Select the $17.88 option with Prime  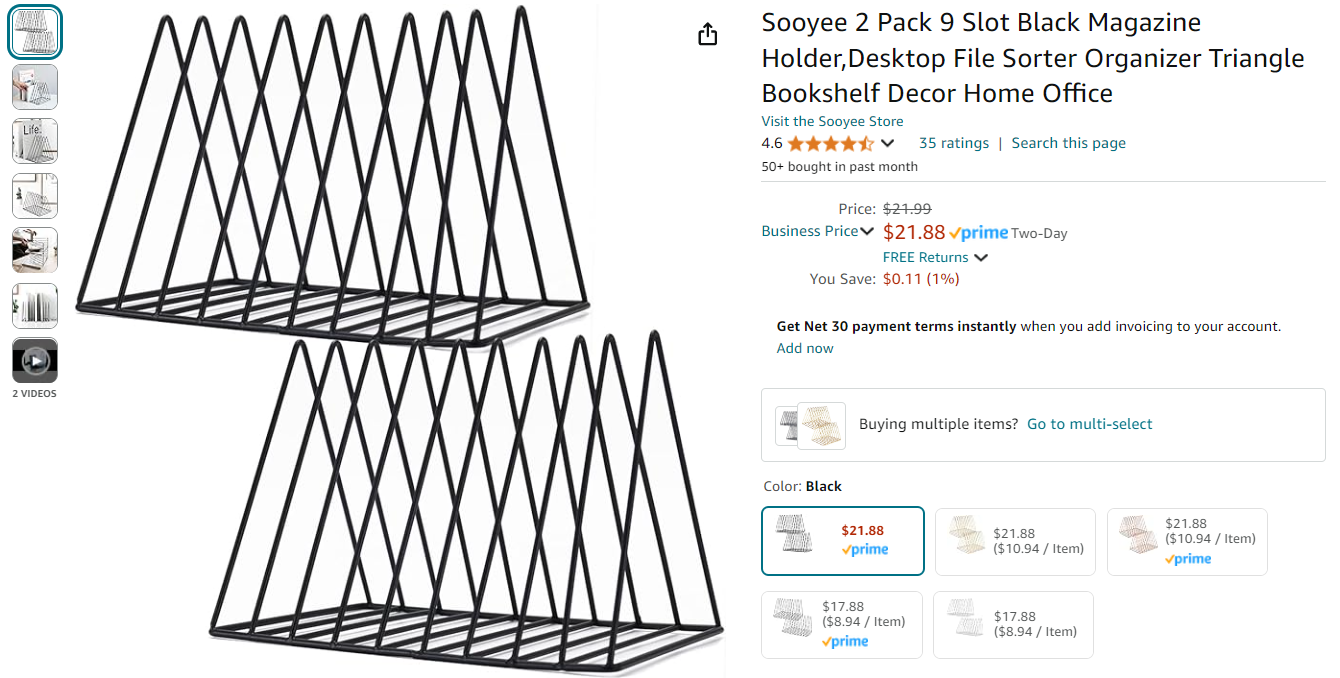pyautogui.click(x=841, y=624)
